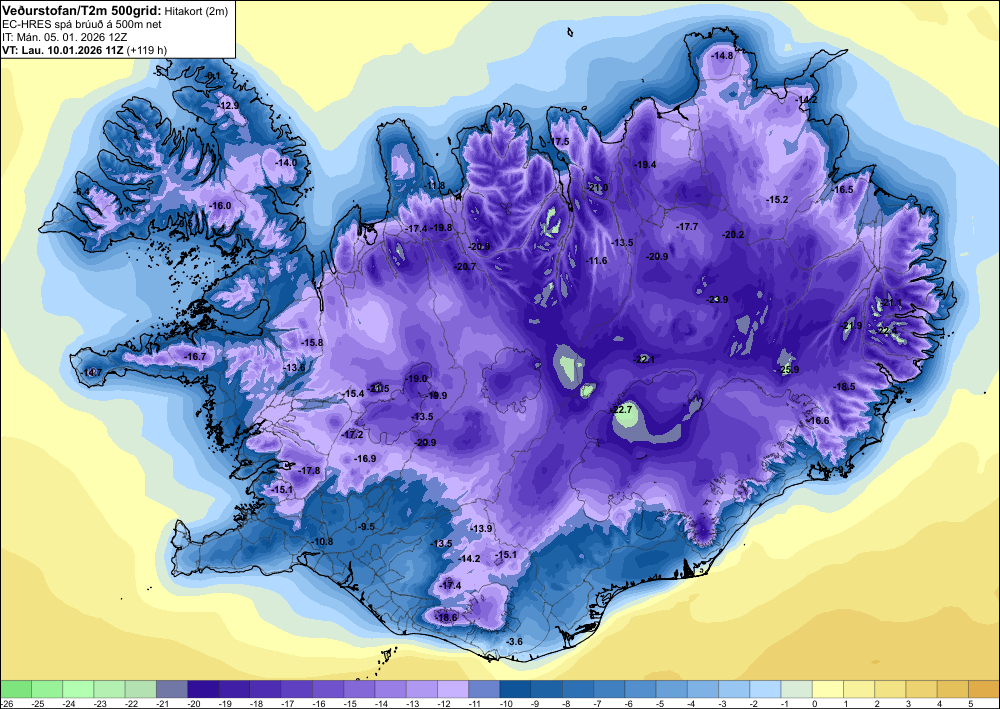Click the -15.8 temperature label
This screenshot has width=1000, height=709.
312,343
